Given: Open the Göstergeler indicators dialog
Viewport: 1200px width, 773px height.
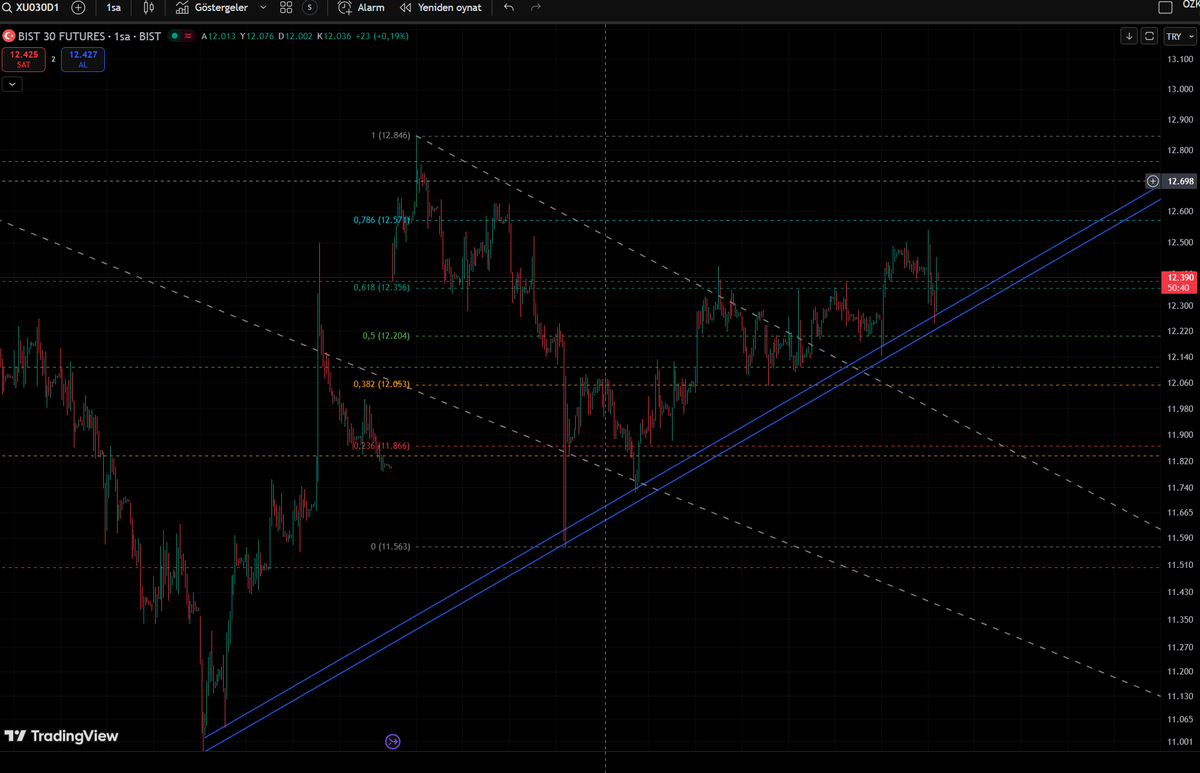Looking at the screenshot, I should pyautogui.click(x=211, y=7).
